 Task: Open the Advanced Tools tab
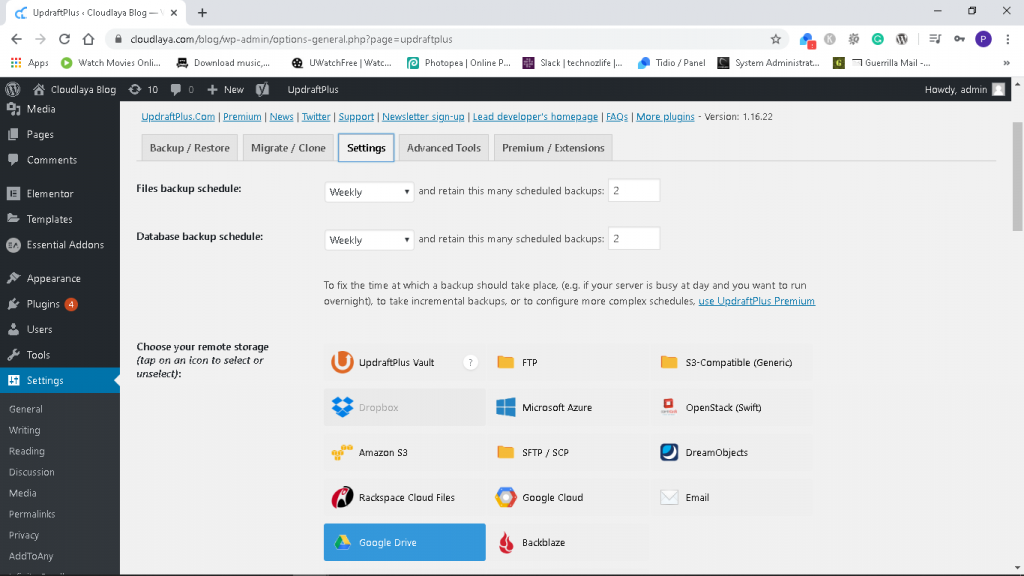(x=443, y=148)
